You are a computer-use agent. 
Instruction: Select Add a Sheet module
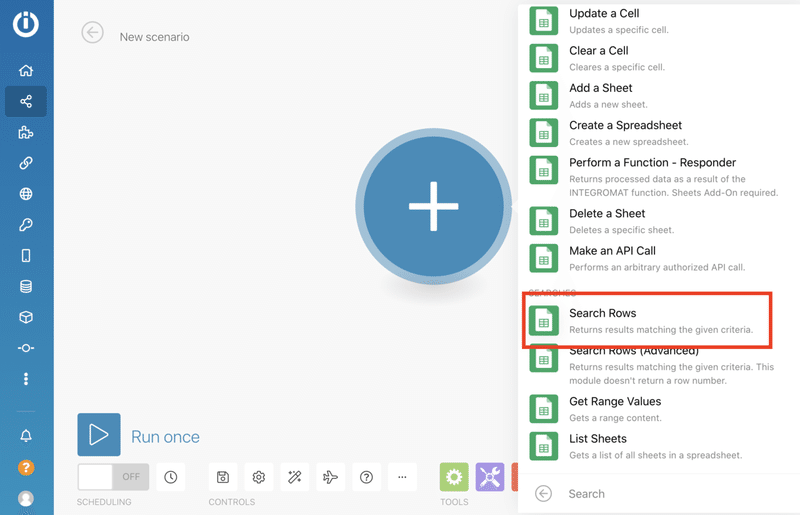click(x=659, y=95)
